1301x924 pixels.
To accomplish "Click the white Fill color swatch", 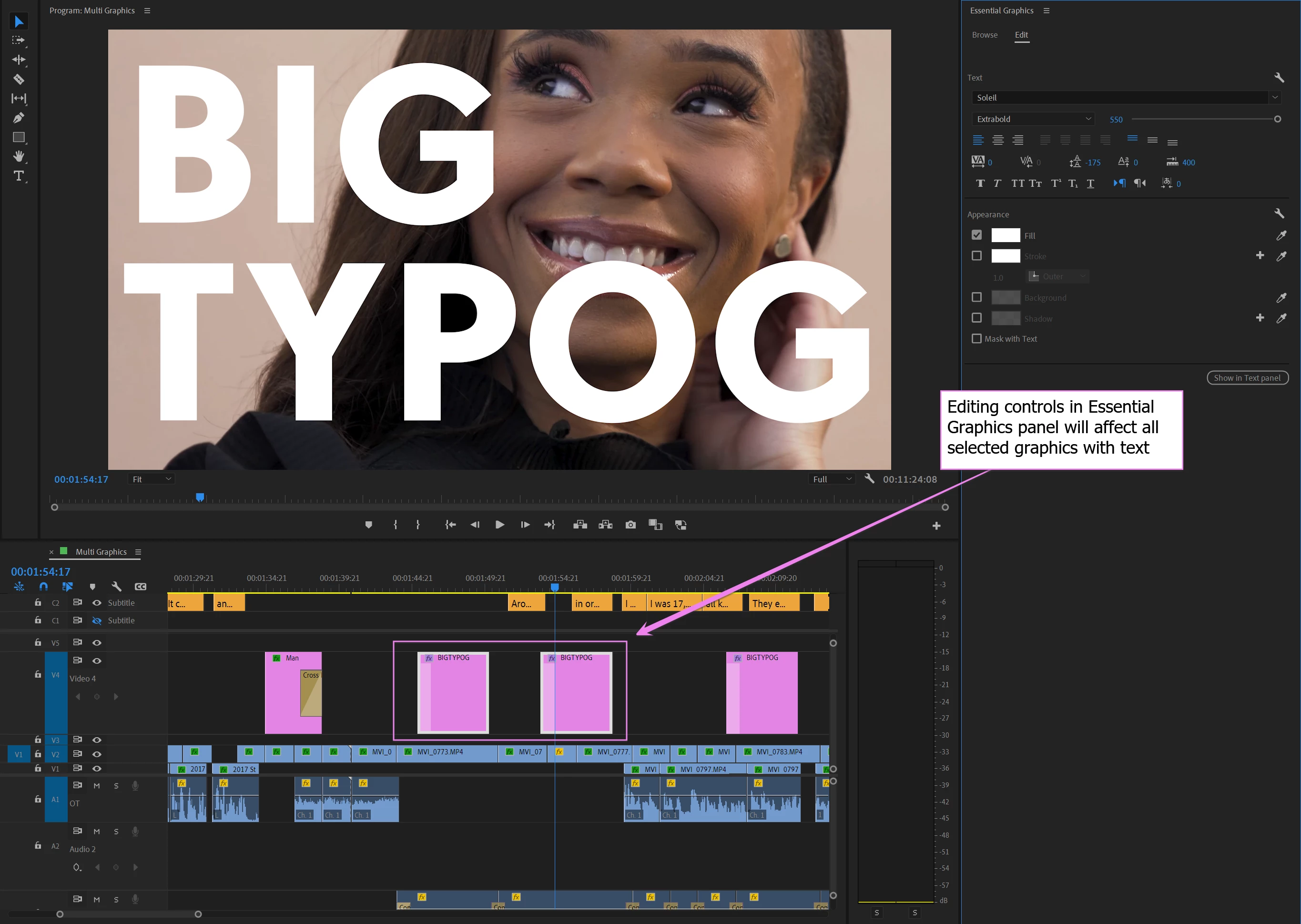I will [1005, 235].
